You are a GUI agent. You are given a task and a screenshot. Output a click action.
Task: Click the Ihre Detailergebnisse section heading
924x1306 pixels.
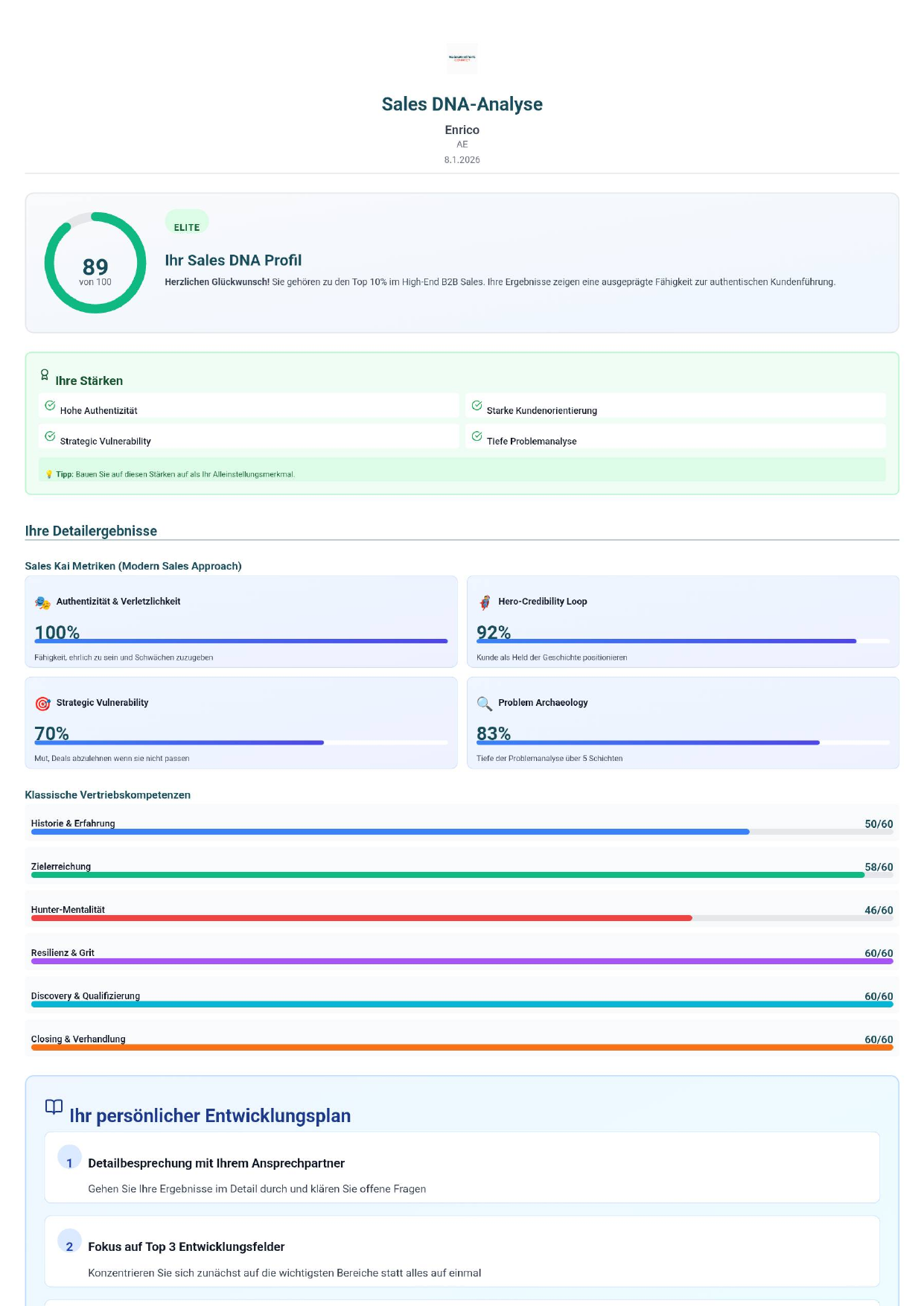coord(91,531)
